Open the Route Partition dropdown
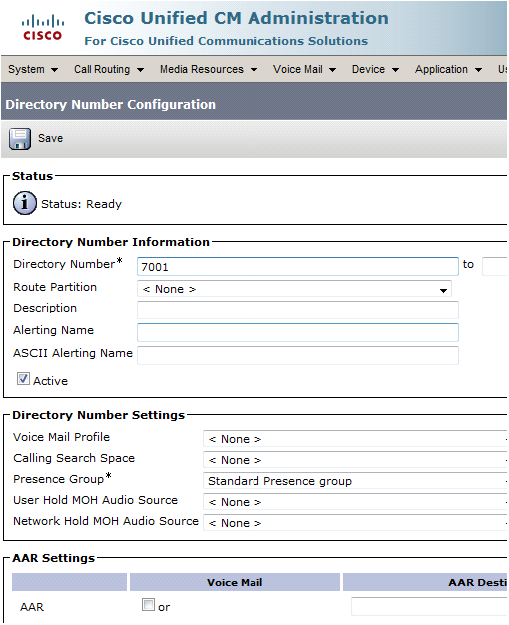 294,289
